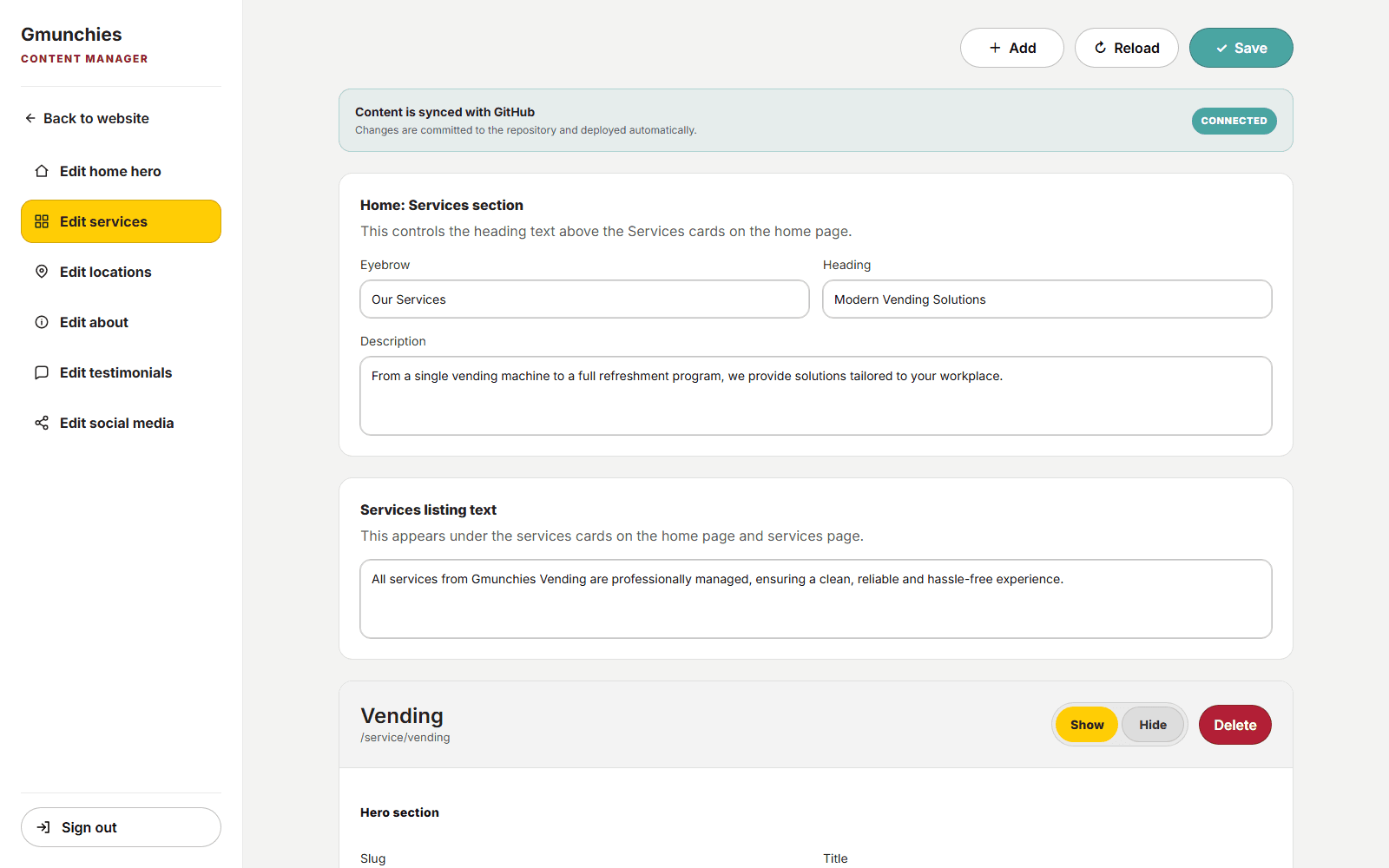The width and height of the screenshot is (1389, 868).
Task: Click the info circle icon for Edit about
Action: pos(42,322)
